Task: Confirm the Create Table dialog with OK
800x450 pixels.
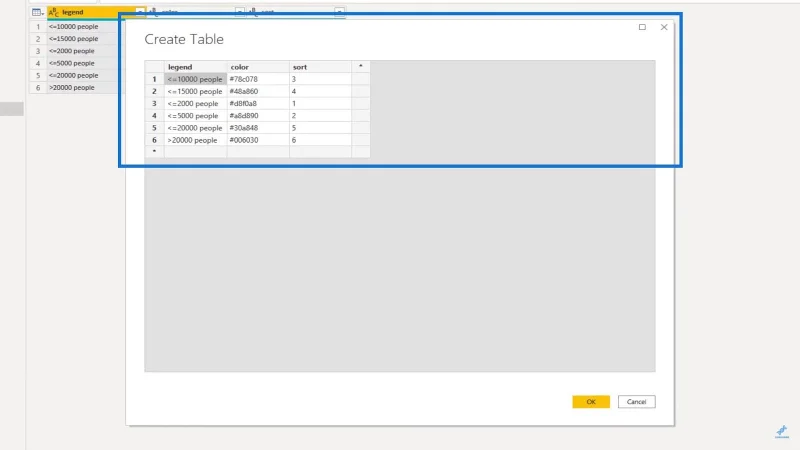Action: point(591,402)
